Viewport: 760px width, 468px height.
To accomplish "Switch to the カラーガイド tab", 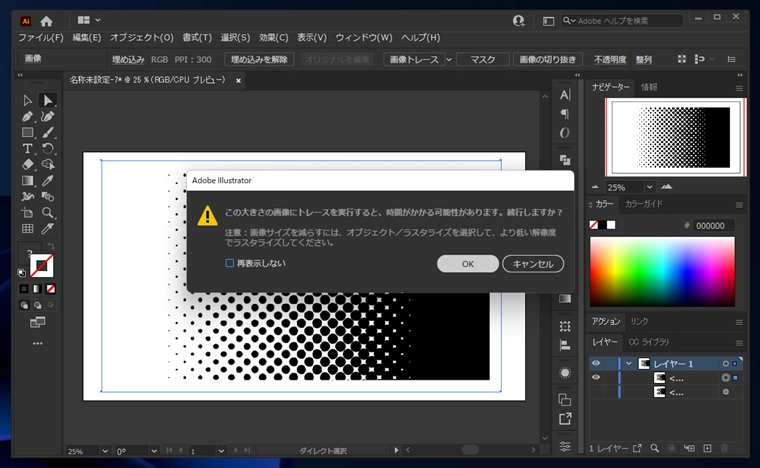I will pyautogui.click(x=643, y=204).
